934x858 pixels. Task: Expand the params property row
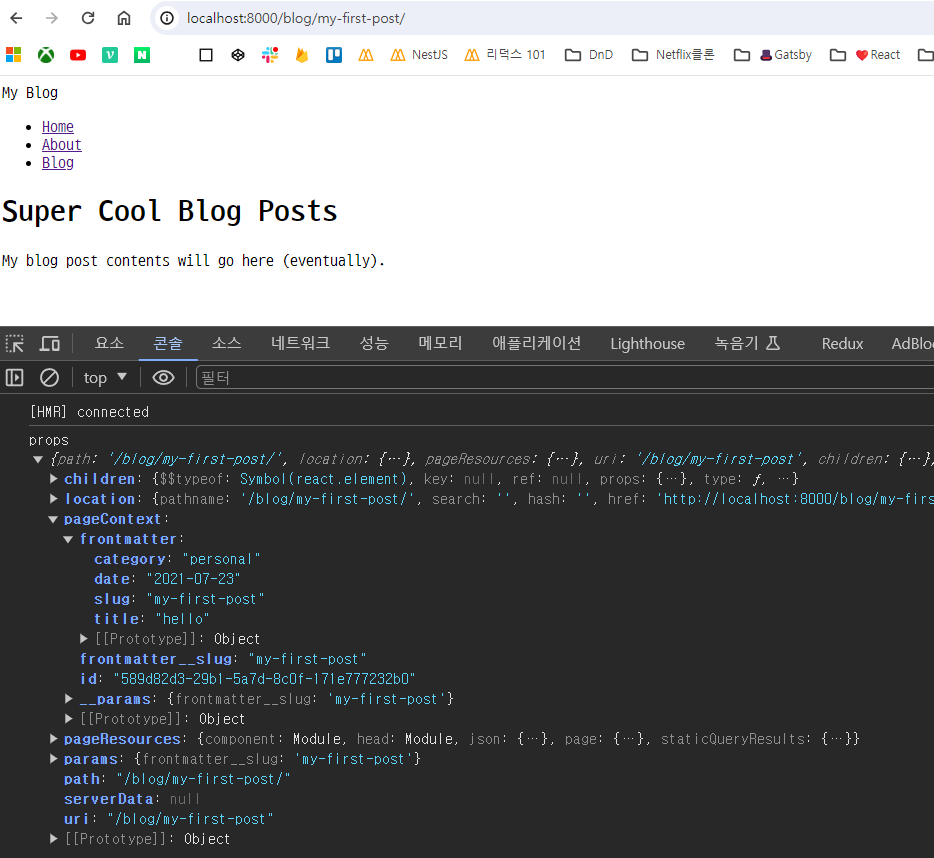[54, 758]
